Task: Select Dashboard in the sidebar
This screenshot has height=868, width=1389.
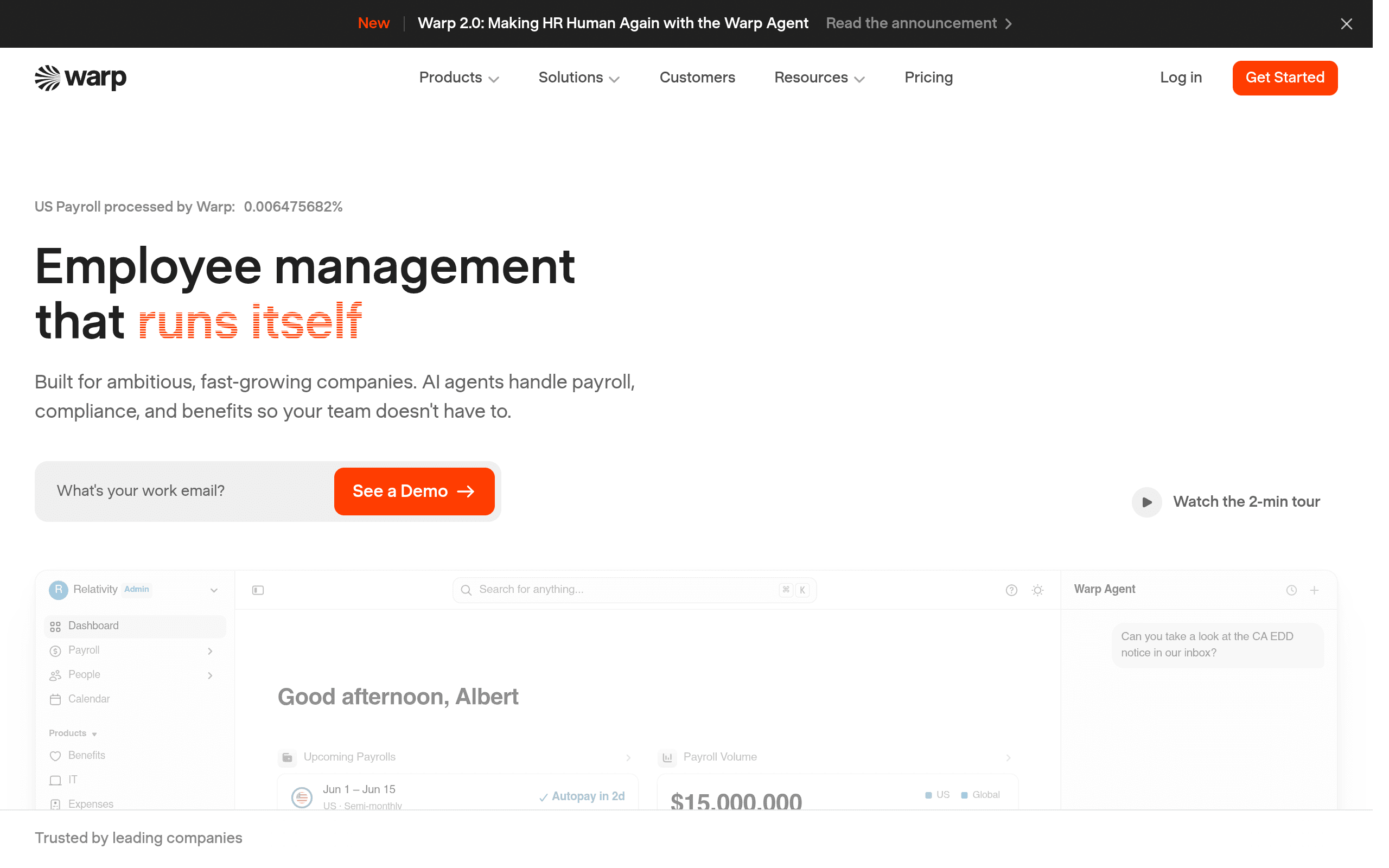Action: coord(135,626)
